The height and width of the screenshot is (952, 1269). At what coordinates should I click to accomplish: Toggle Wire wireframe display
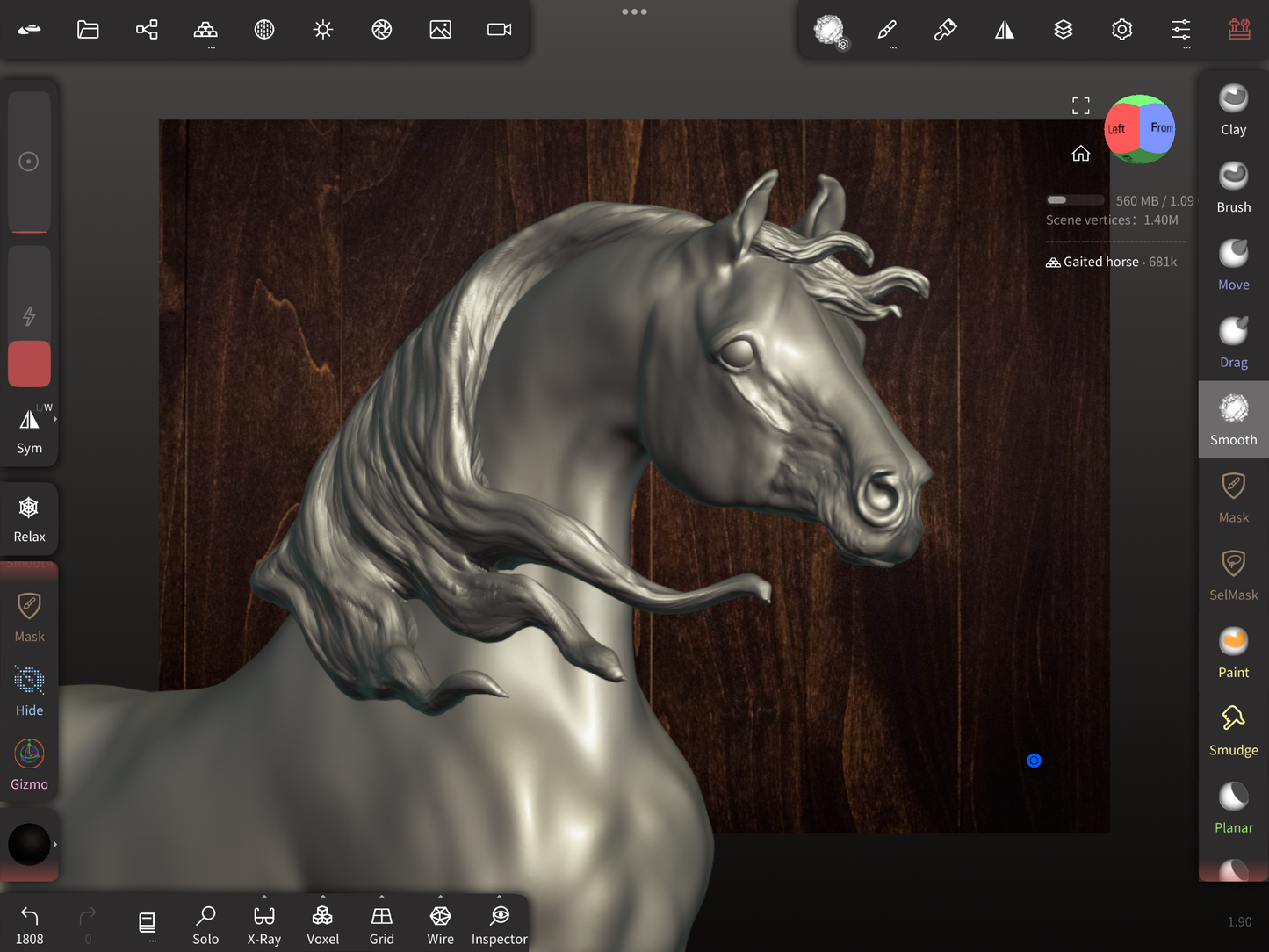coord(440,925)
